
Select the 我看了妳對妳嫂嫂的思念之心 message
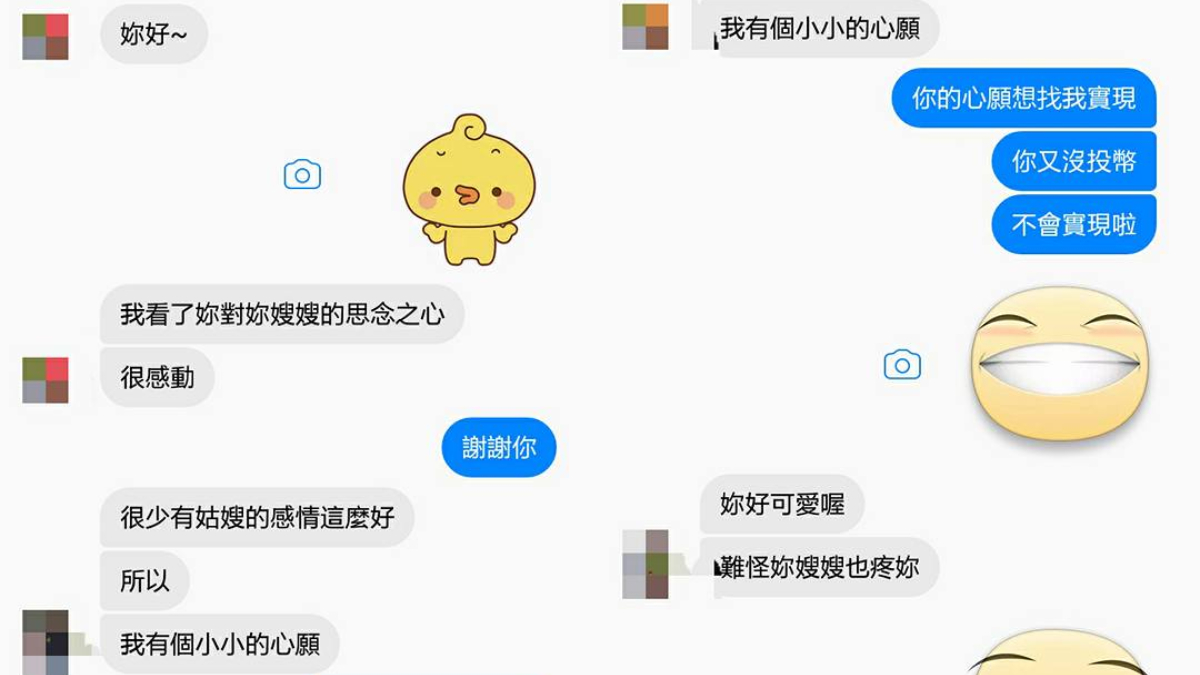click(x=282, y=314)
